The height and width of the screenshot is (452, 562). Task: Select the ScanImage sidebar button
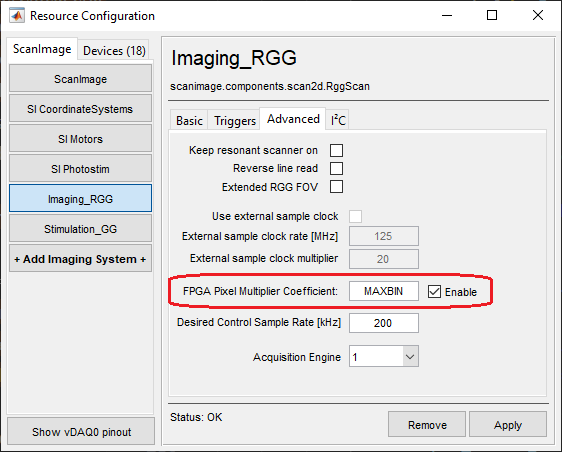coord(80,79)
